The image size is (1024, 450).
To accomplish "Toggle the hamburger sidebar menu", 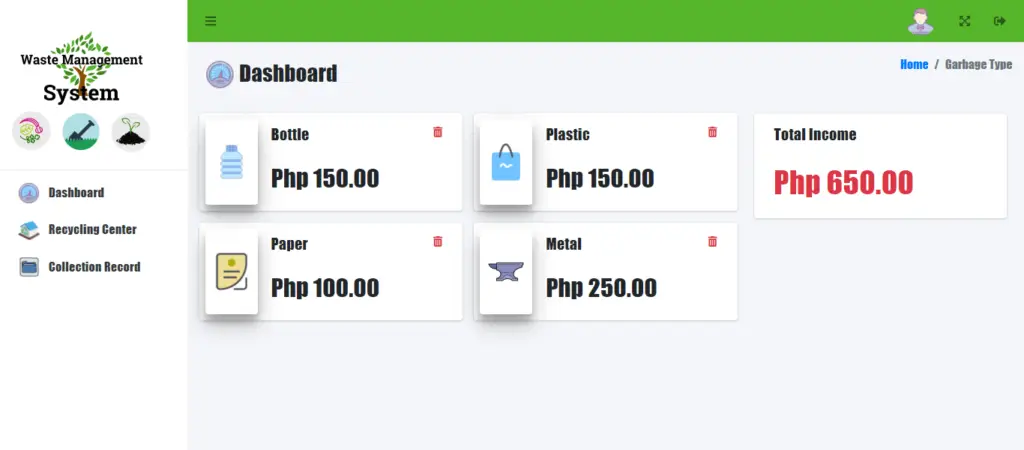I will click(x=210, y=21).
